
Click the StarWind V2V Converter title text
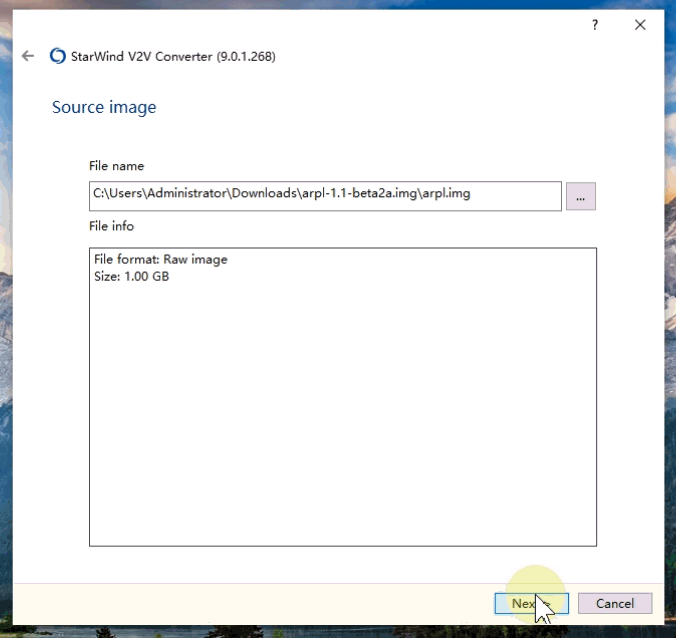click(173, 56)
